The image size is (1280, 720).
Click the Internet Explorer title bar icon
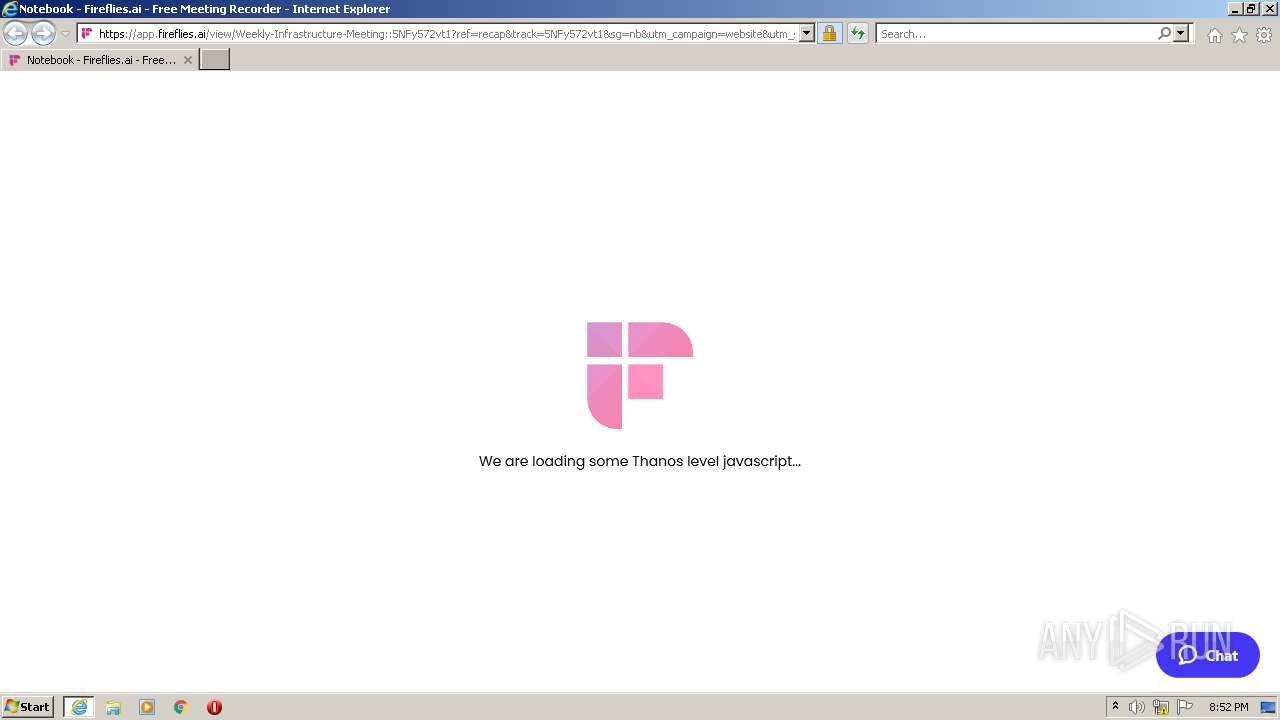(x=10, y=9)
